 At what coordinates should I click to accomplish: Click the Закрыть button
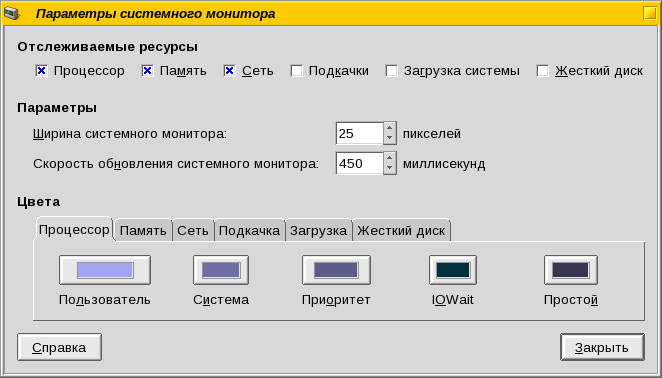click(602, 347)
